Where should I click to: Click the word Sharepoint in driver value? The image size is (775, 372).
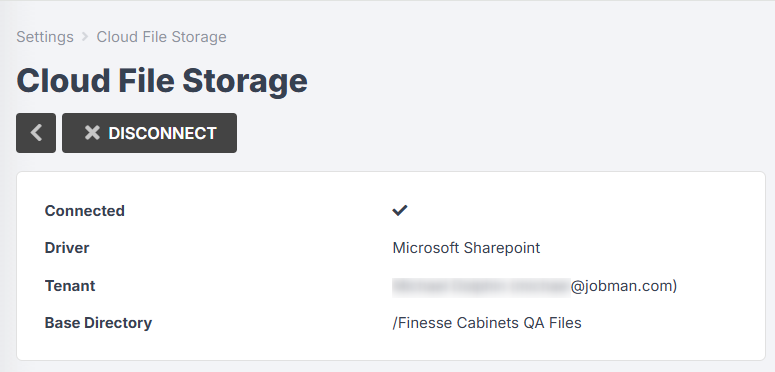tap(502, 248)
